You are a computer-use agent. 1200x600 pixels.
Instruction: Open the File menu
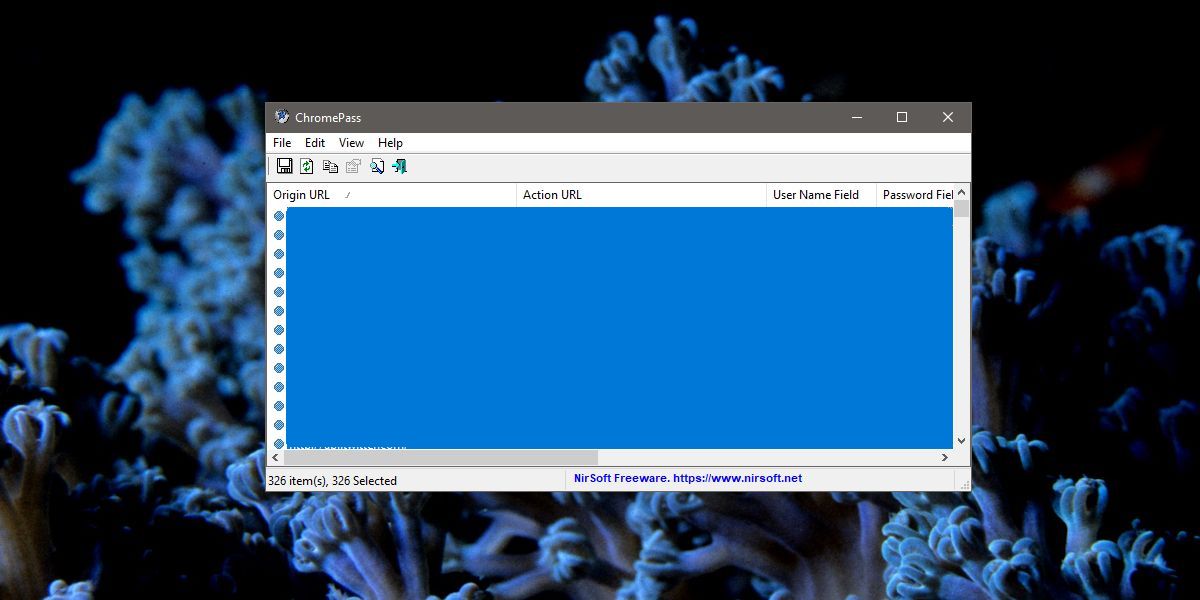point(282,143)
